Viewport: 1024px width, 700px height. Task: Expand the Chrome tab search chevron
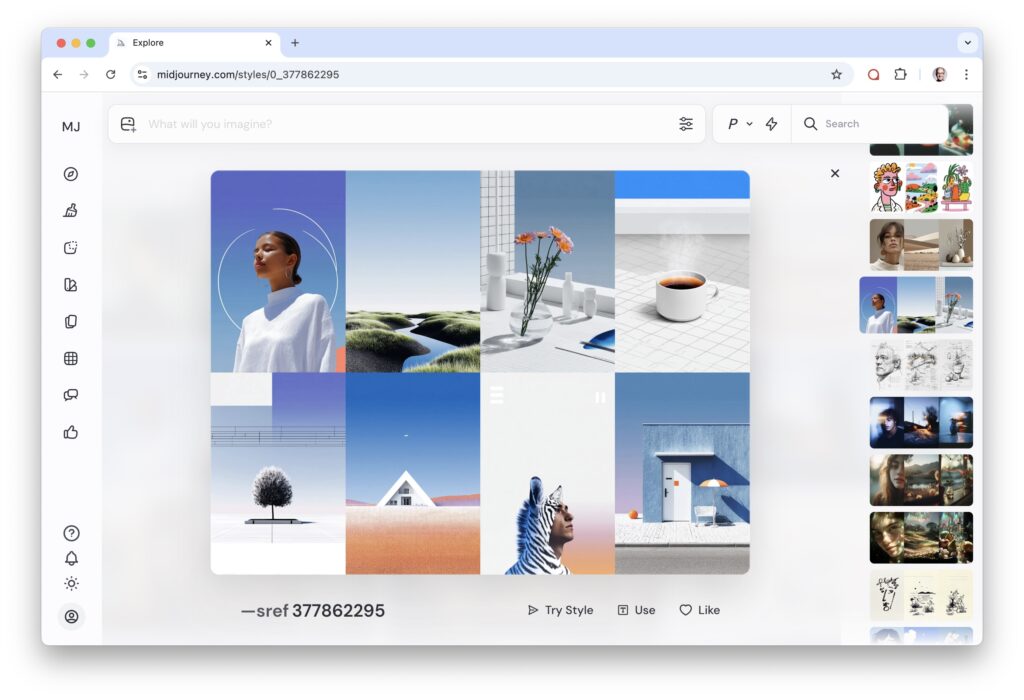click(x=967, y=43)
